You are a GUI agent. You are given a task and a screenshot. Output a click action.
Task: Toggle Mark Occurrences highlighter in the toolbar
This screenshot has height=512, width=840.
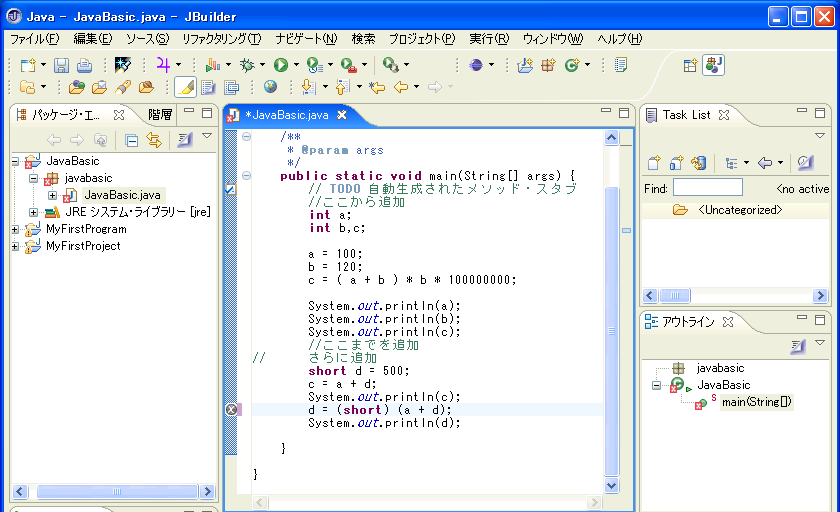[x=185, y=87]
